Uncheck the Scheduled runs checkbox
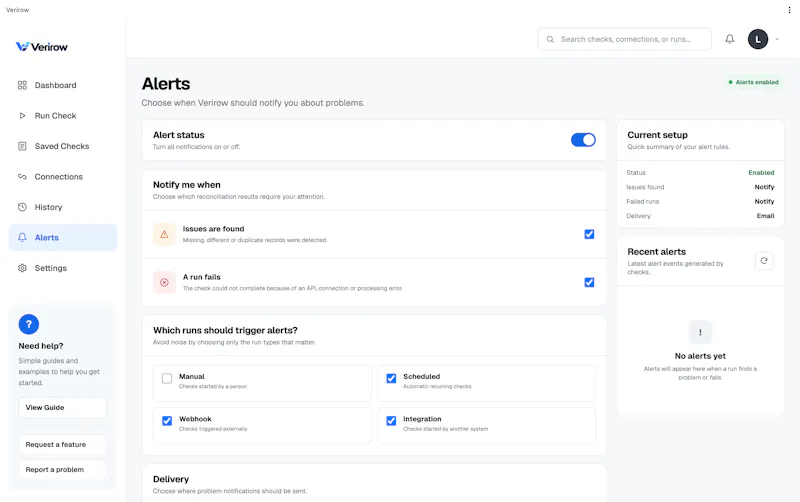This screenshot has height=502, width=800. tap(391, 379)
